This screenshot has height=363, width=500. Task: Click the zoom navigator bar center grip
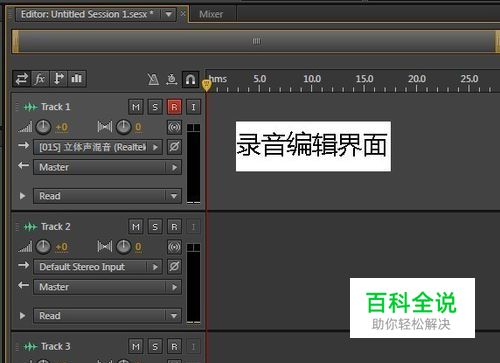click(256, 41)
